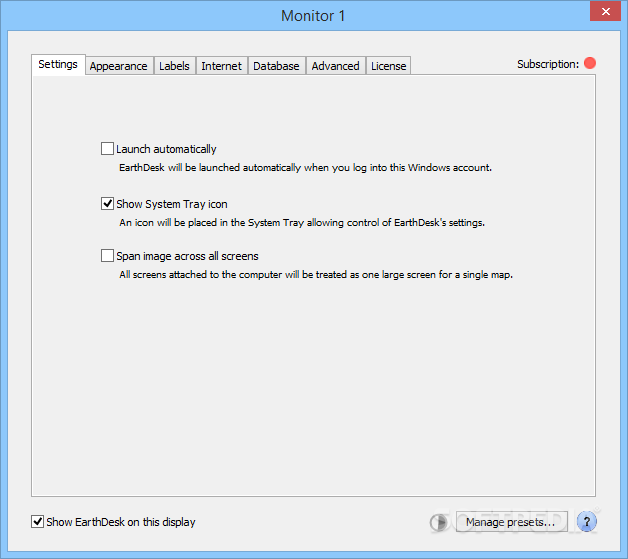Viewport: 628px width, 559px height.
Task: Click the Monitor 1 title text
Action: 313,16
